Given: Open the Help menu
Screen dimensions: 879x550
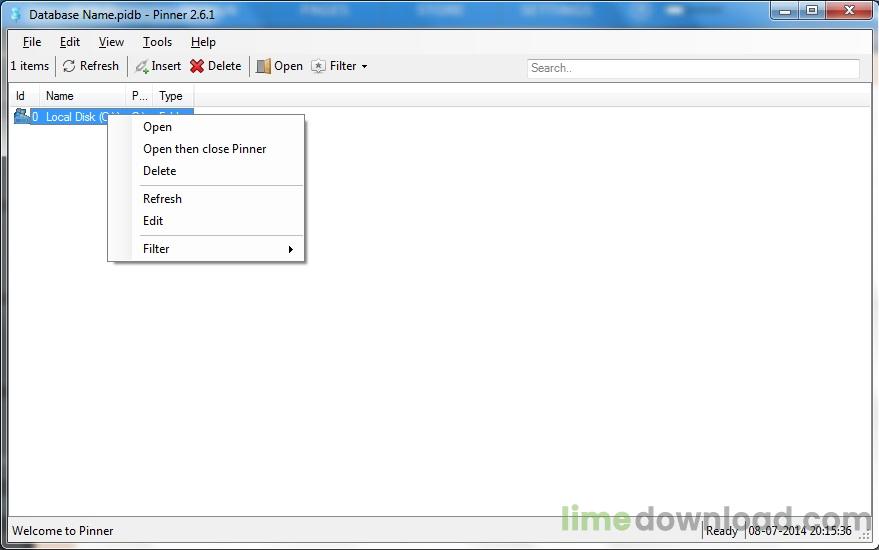Looking at the screenshot, I should coord(203,42).
